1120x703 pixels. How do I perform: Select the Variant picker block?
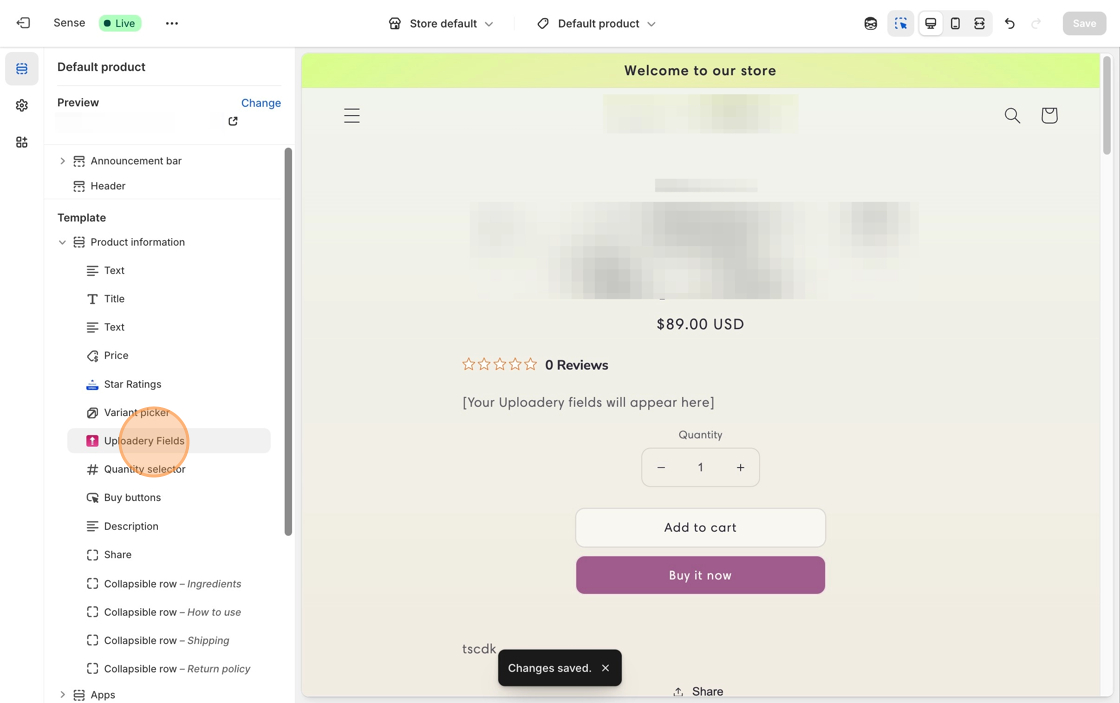tap(136, 412)
